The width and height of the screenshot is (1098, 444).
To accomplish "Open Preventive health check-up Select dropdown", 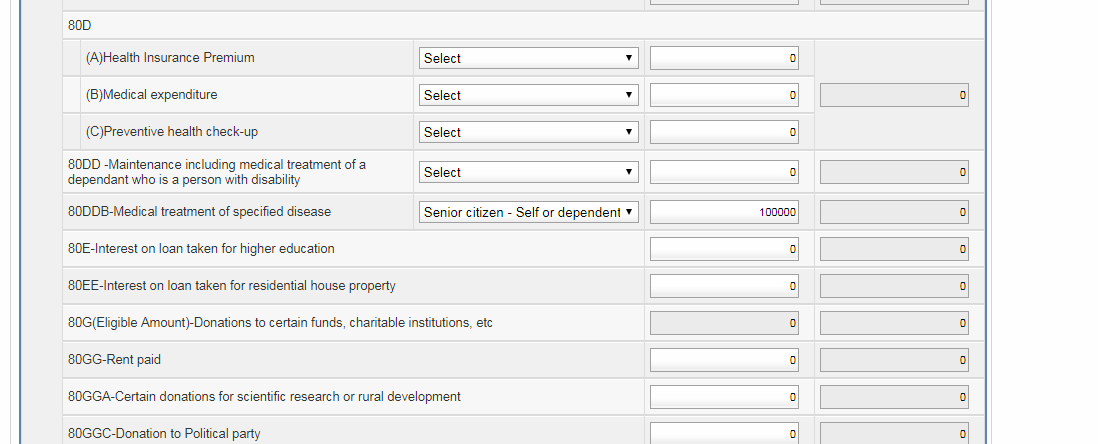I will (x=529, y=132).
